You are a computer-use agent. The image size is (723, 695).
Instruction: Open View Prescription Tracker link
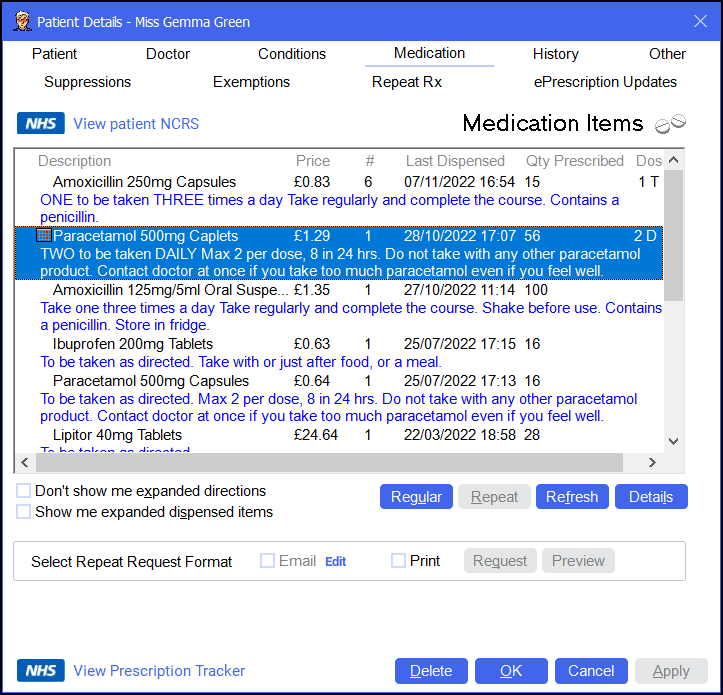tap(159, 671)
